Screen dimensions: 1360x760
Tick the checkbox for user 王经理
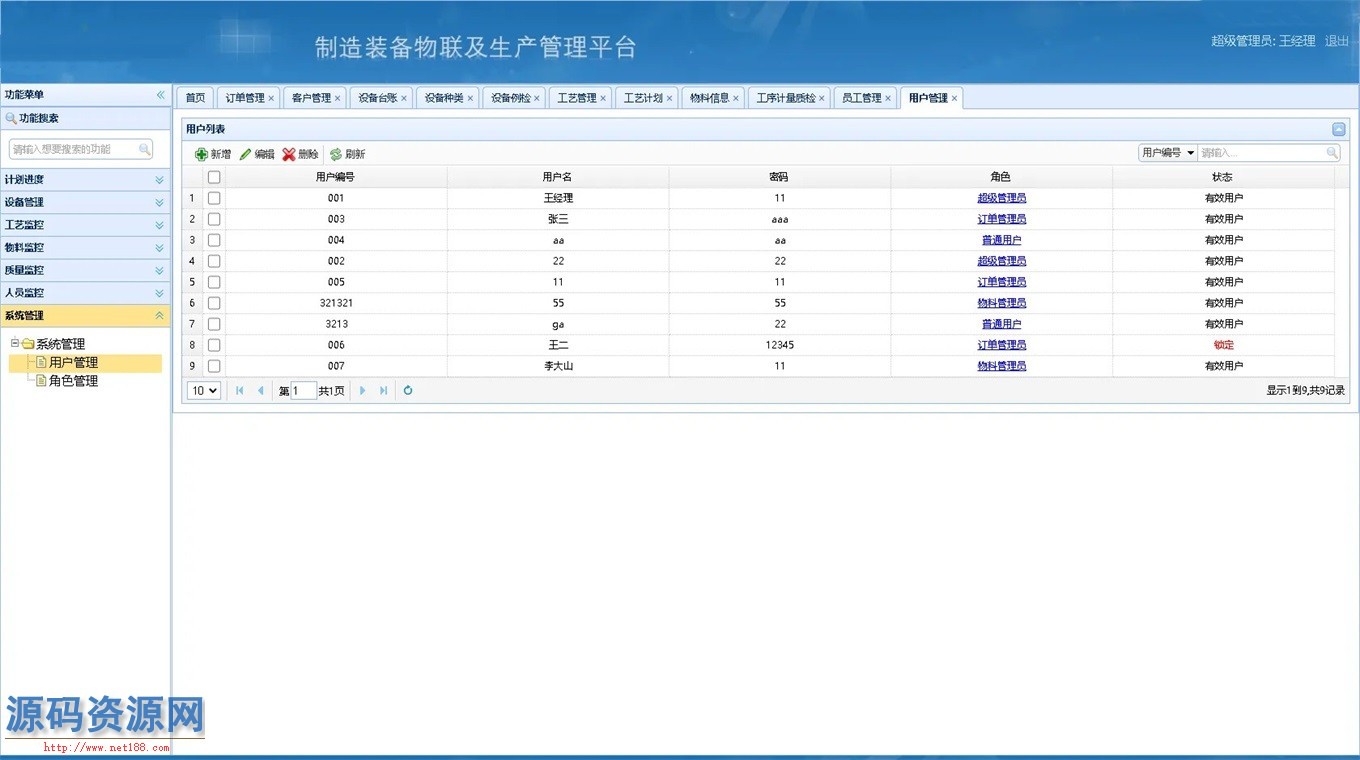tap(214, 198)
